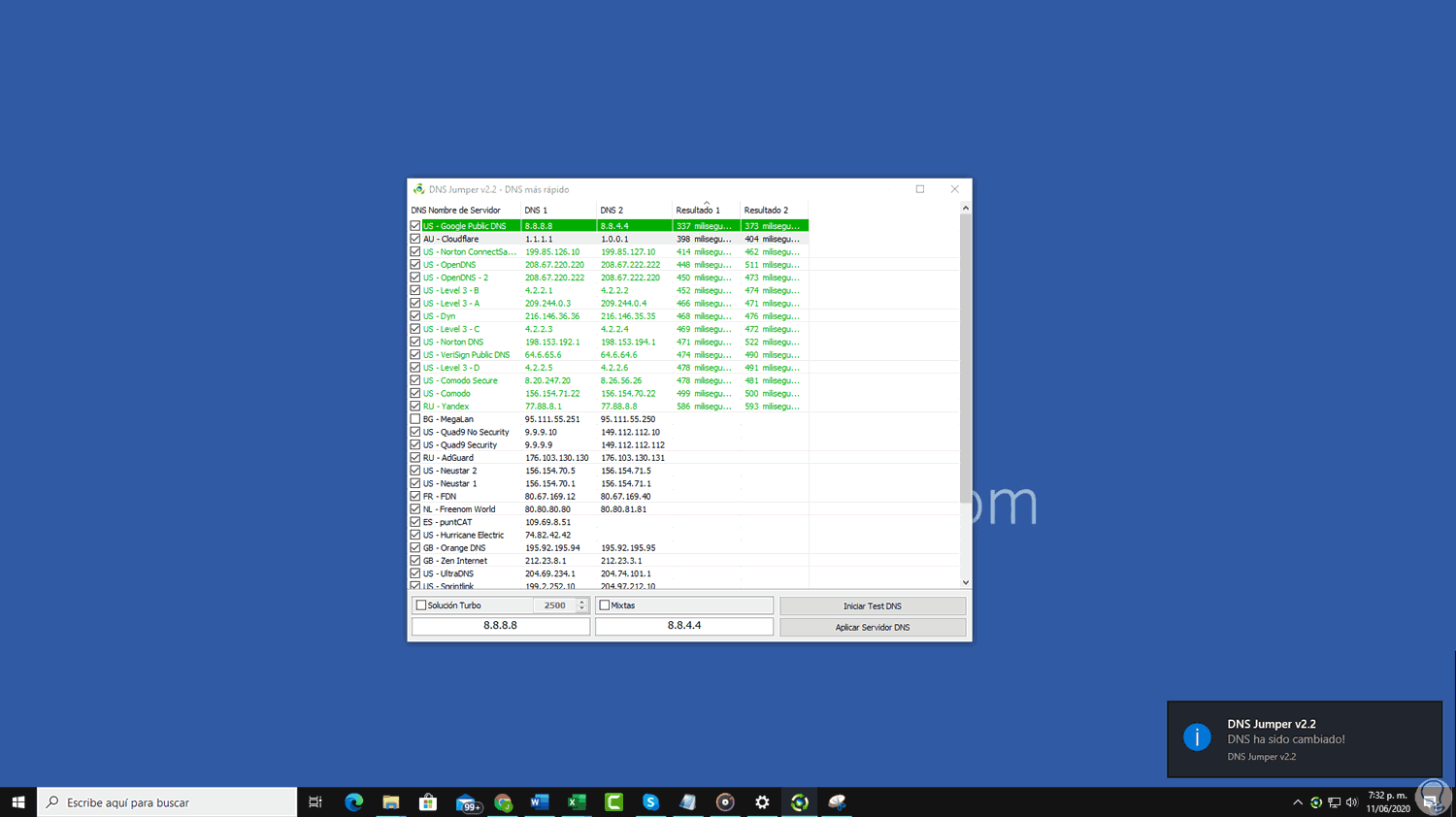The image size is (1456, 817).
Task: Open the Action Center notifications icon
Action: click(1431, 802)
